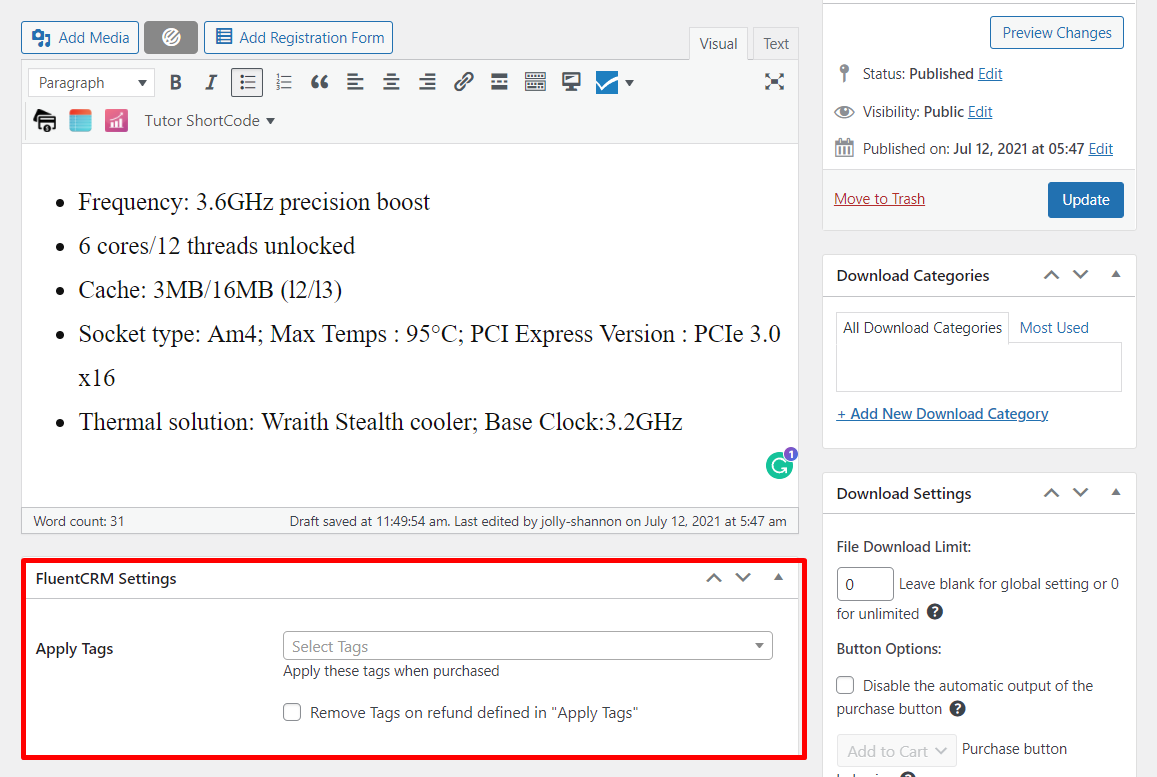Move FluentCRM Settings panel up

[714, 578]
